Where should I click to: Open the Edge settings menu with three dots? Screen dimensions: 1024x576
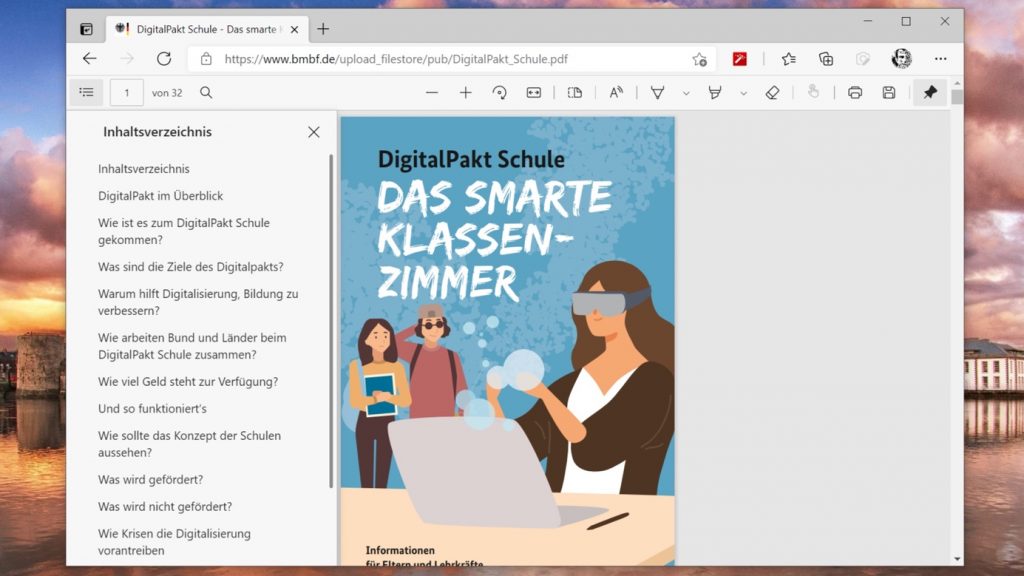tap(940, 59)
